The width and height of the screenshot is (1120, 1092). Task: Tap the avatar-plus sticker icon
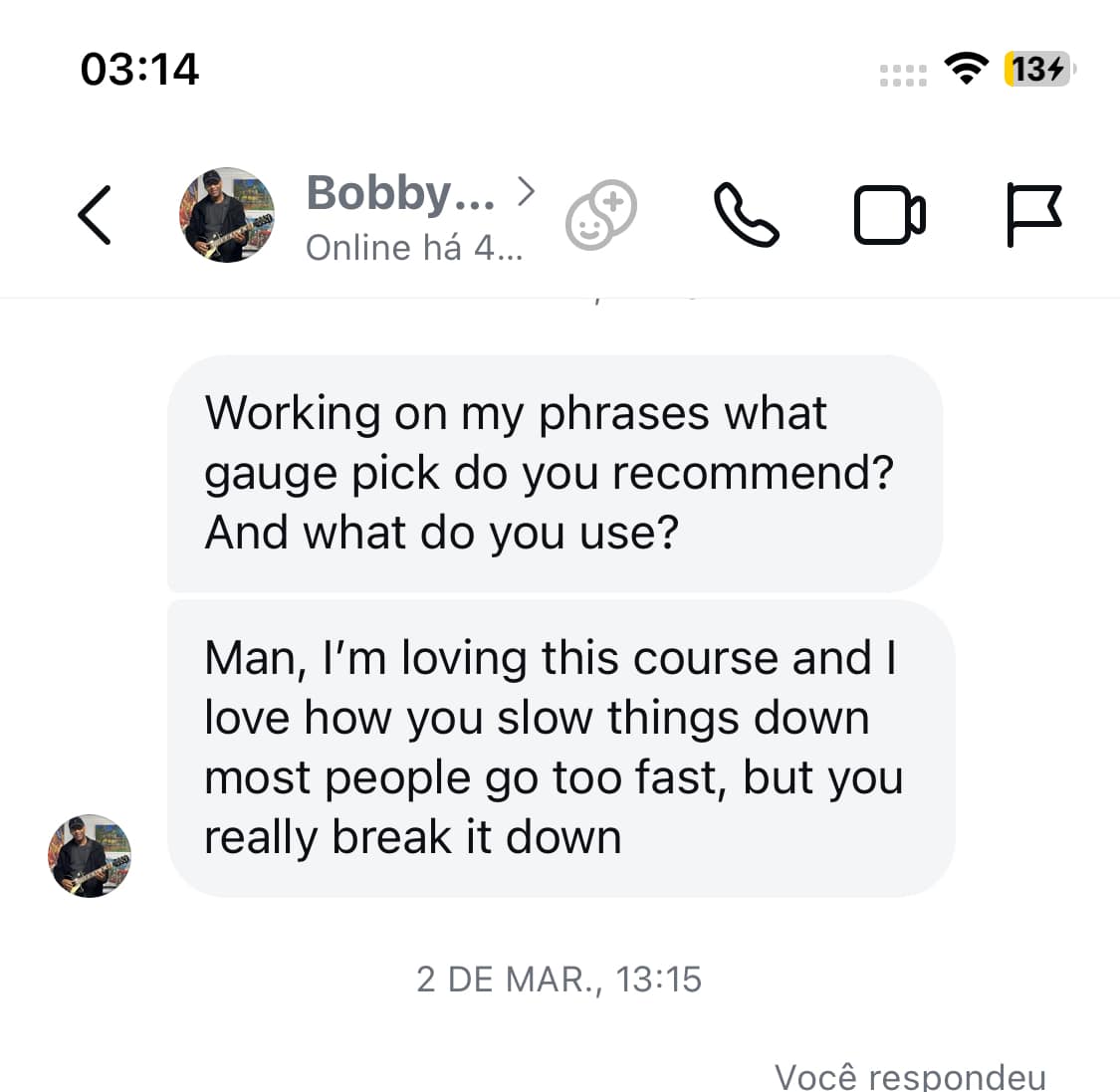click(601, 215)
